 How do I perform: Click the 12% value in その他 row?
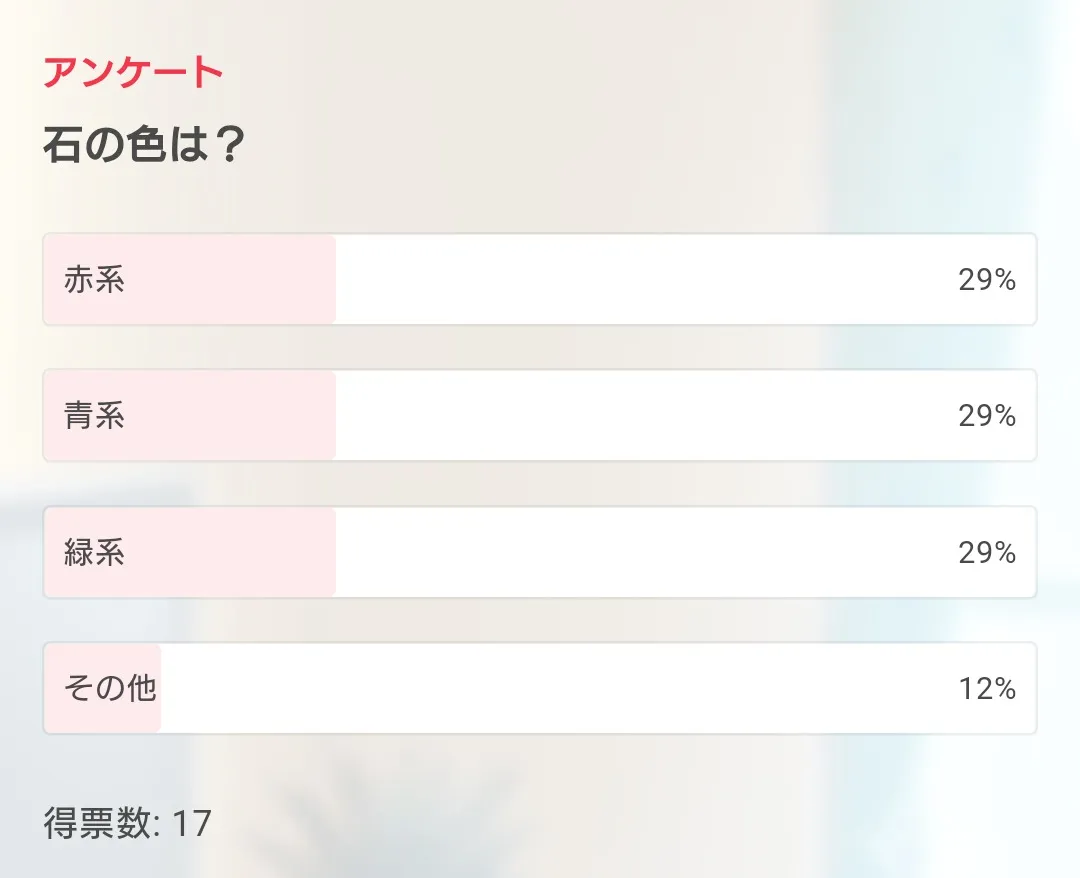click(x=987, y=688)
